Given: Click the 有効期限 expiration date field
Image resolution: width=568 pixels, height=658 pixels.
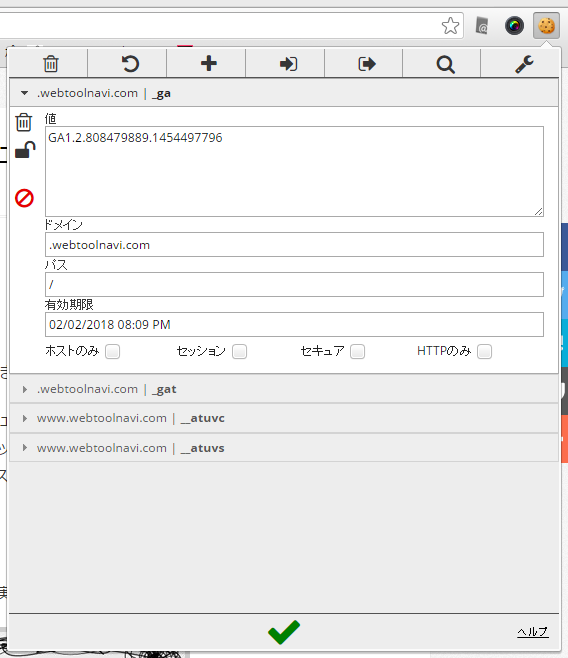Looking at the screenshot, I should tap(294, 324).
